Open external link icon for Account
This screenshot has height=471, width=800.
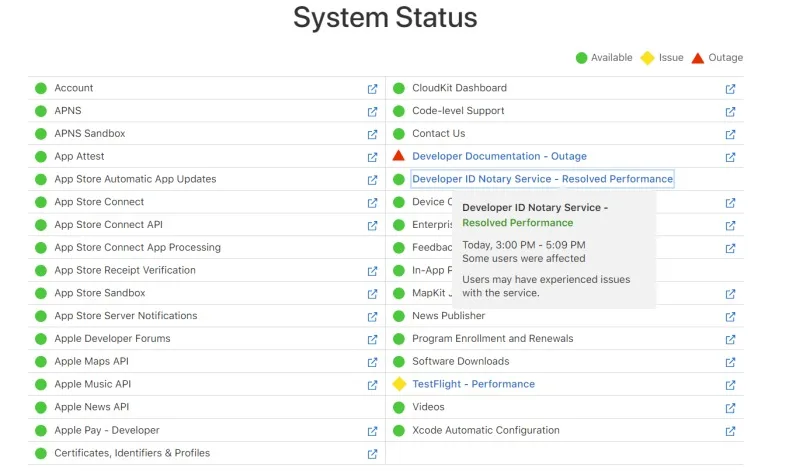[x=372, y=88]
